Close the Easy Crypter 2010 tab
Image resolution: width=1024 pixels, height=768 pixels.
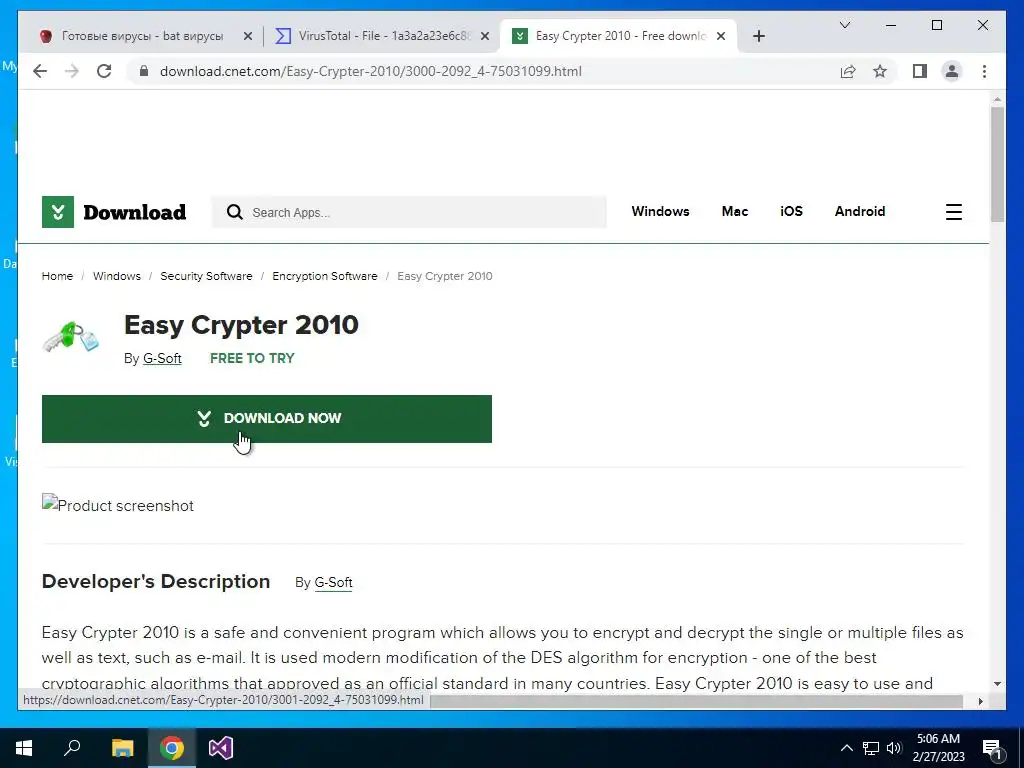[721, 36]
